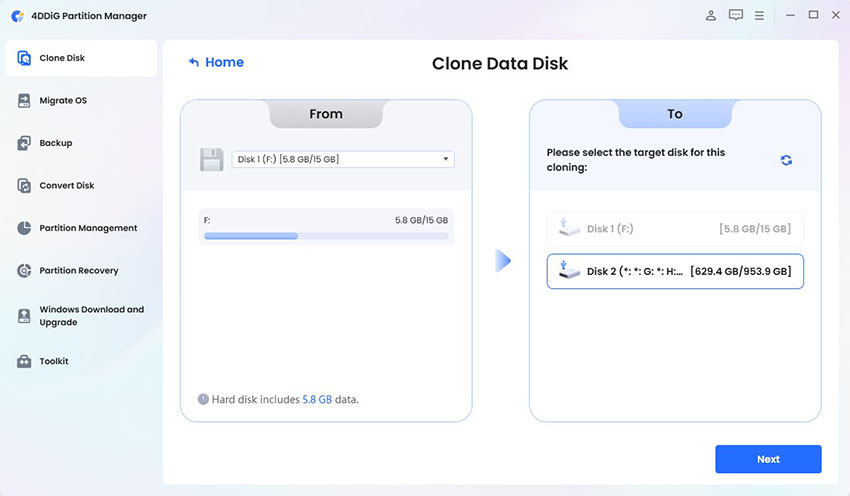
Task: Click the 5.8 GB data size text
Action: point(315,399)
